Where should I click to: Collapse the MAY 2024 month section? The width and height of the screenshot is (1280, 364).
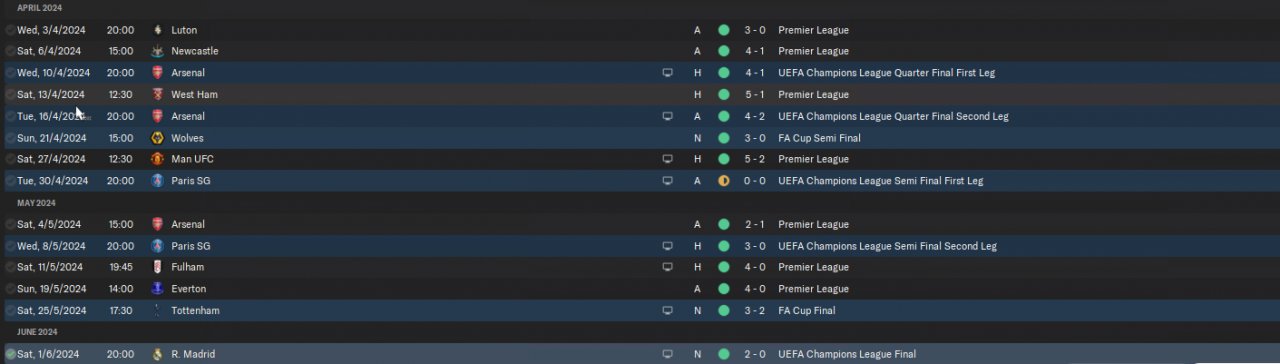click(36, 203)
